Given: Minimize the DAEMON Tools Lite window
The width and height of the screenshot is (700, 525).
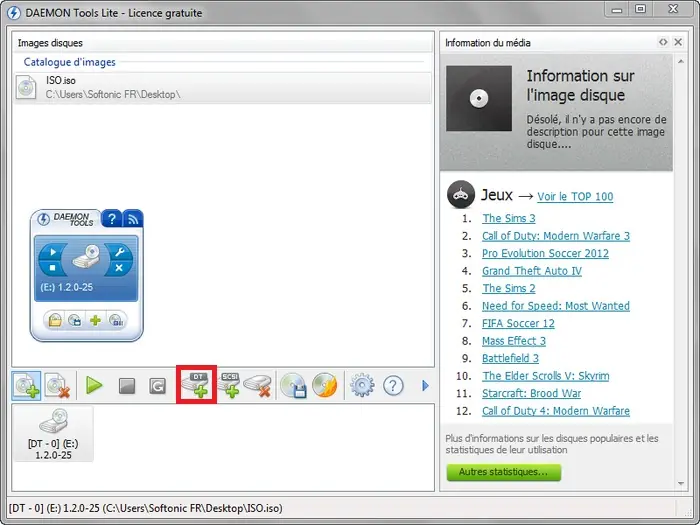Looking at the screenshot, I should (617, 9).
